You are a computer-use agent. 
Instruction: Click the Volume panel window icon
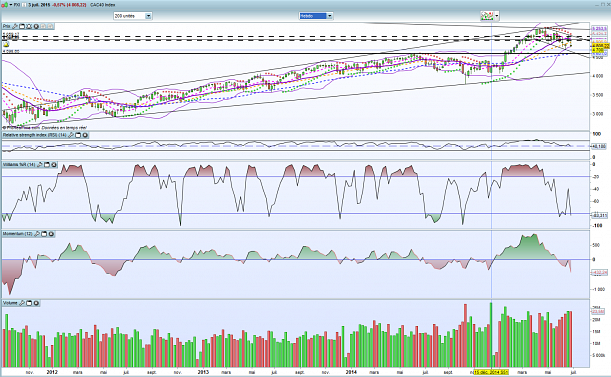point(29,303)
